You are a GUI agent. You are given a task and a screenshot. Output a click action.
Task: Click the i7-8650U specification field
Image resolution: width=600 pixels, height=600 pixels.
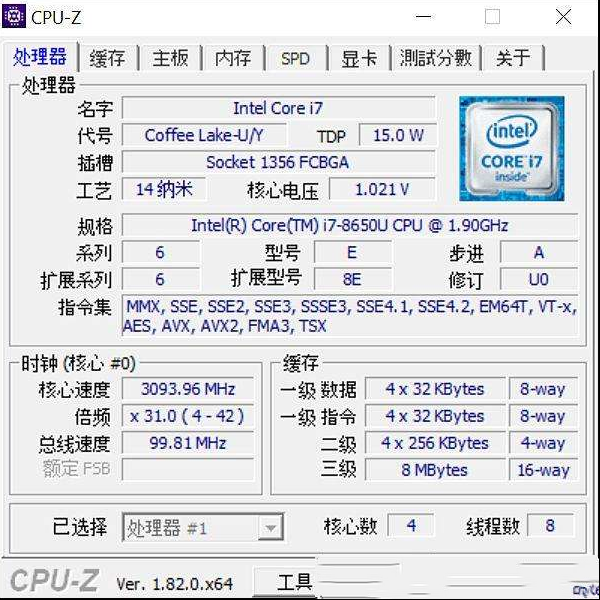coord(350,225)
